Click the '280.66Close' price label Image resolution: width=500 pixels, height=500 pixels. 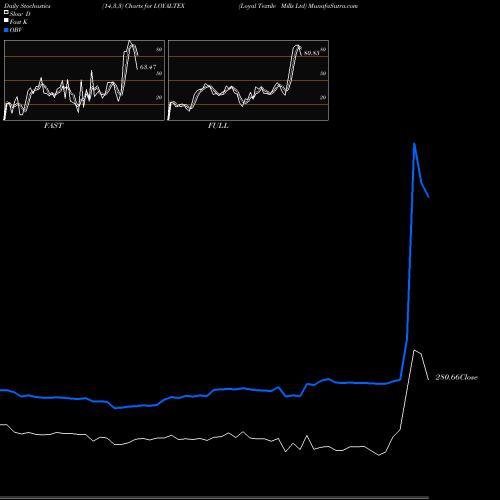456,377
